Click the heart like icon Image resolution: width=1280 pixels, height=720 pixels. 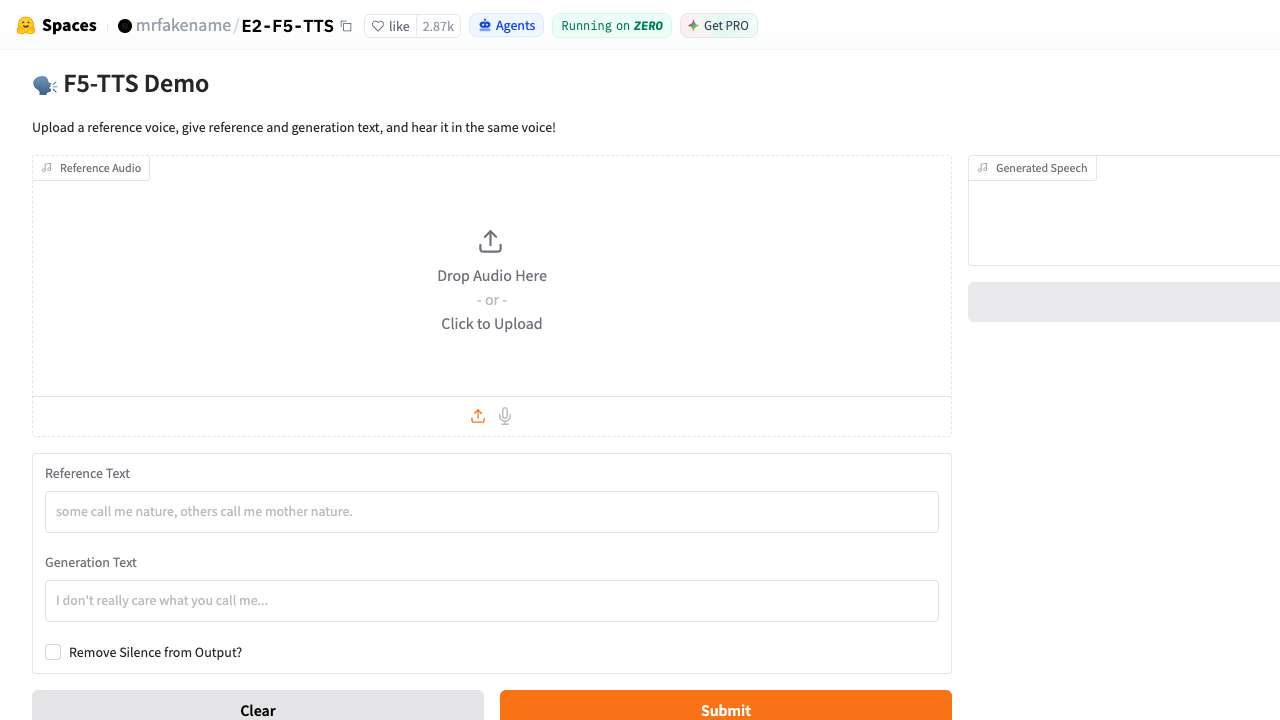click(378, 26)
